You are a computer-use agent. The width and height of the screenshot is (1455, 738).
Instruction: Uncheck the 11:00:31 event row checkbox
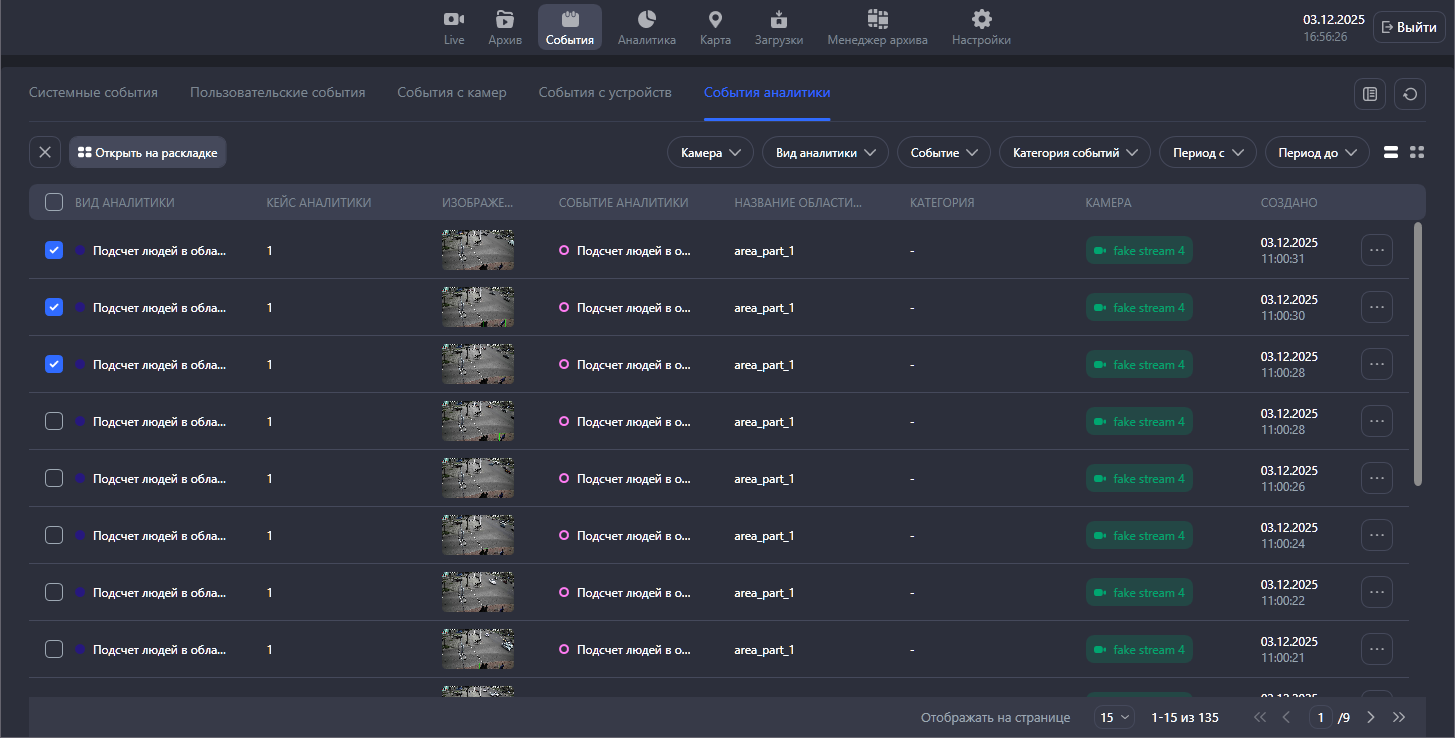tap(54, 250)
